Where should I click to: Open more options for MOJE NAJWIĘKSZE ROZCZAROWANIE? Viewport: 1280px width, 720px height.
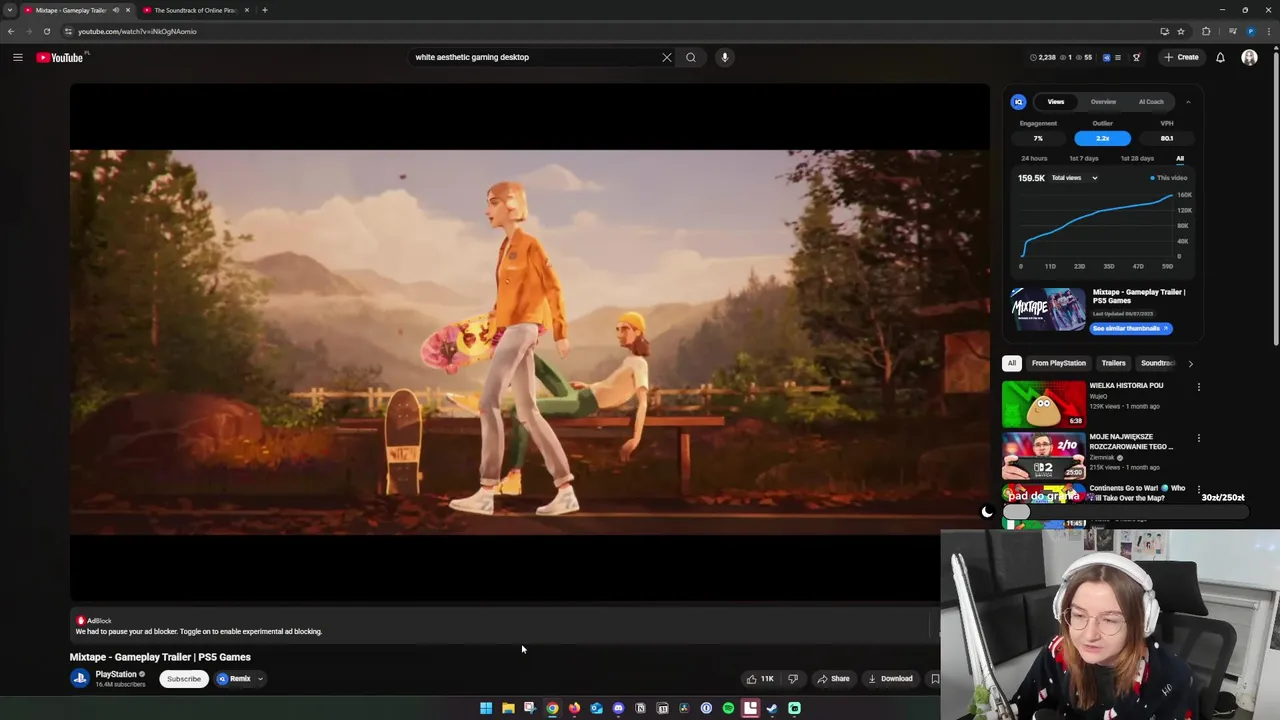pyautogui.click(x=1198, y=438)
